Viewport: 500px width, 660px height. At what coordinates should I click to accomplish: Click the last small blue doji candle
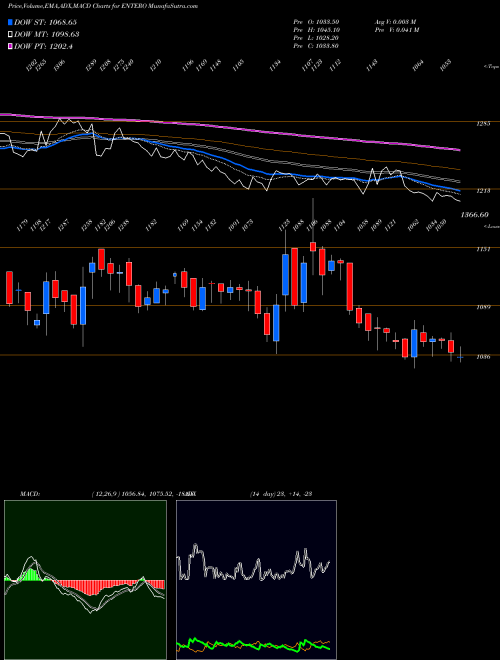[460, 357]
